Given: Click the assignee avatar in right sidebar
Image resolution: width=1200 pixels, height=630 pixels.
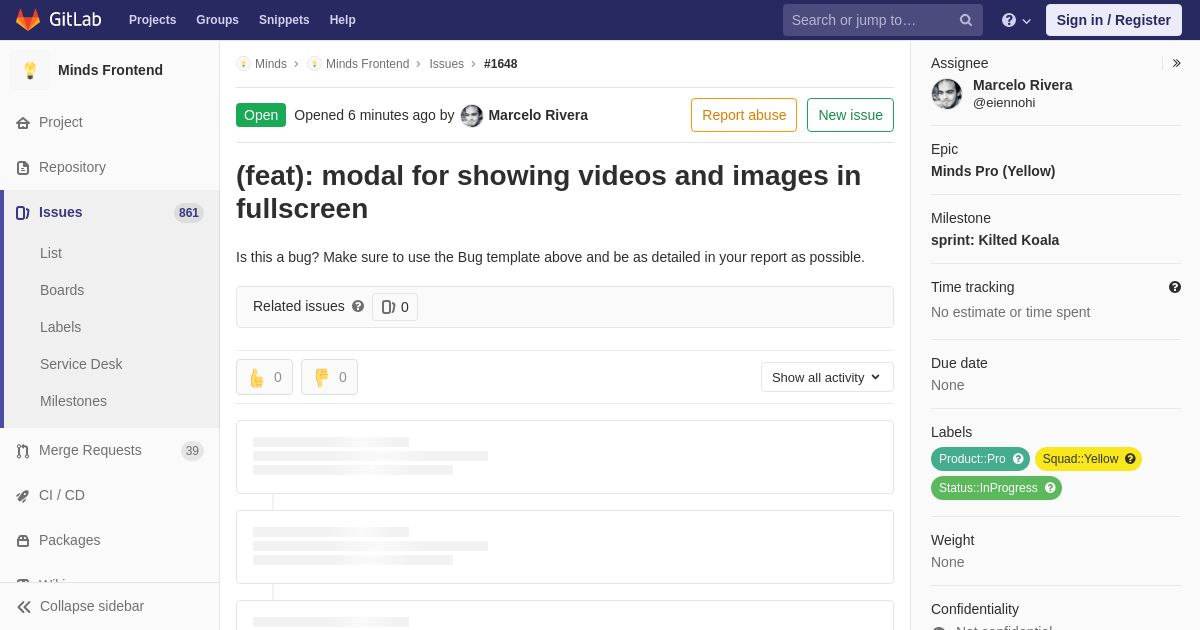Looking at the screenshot, I should pos(947,94).
